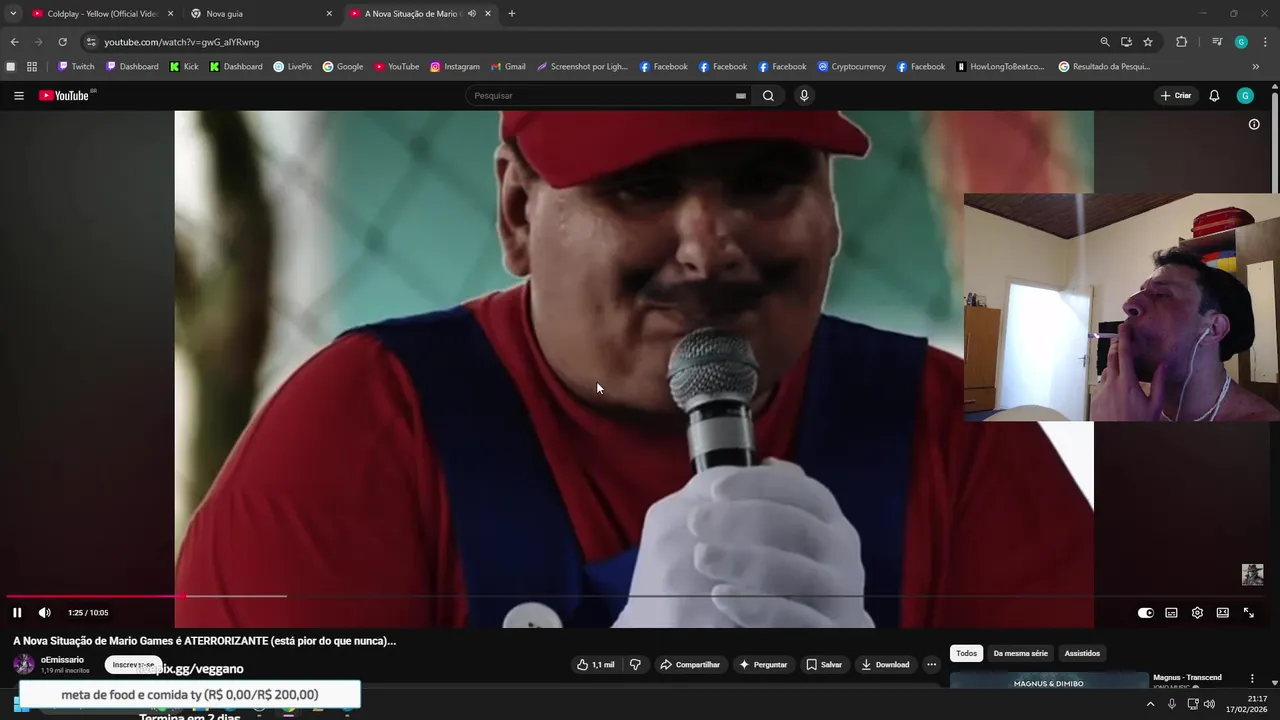Viewport: 1280px width, 720px height.
Task: Open options menu for Magnus - Transcend video
Action: [1251, 678]
